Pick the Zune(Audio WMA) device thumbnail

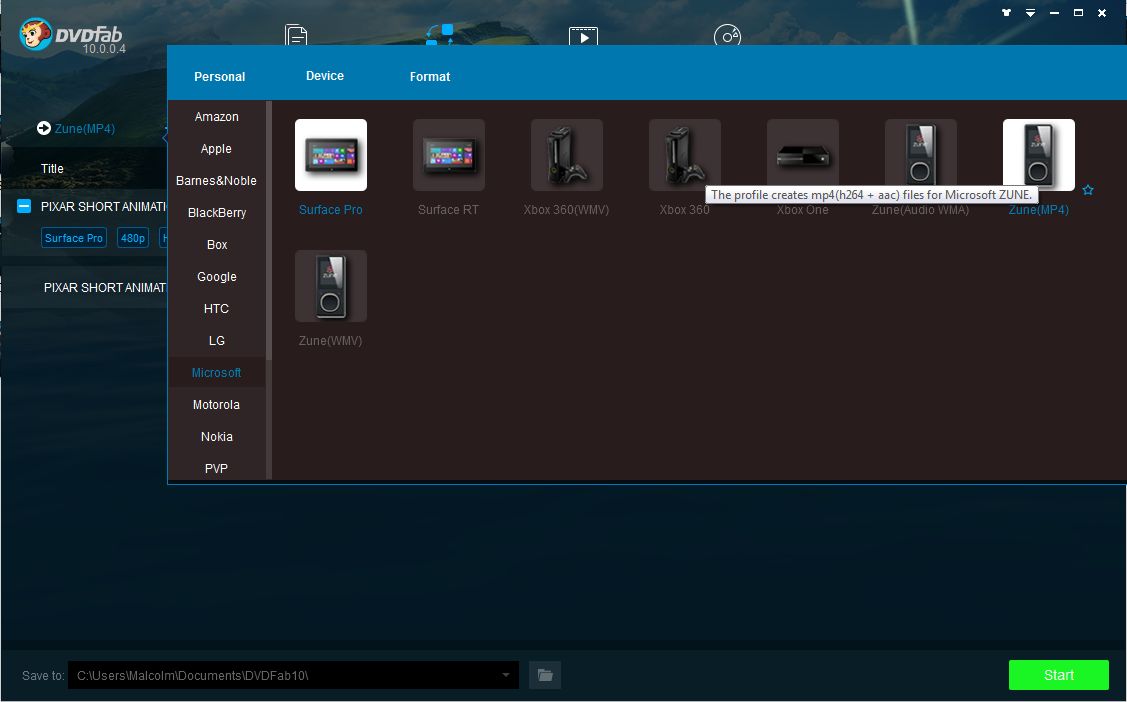point(920,155)
